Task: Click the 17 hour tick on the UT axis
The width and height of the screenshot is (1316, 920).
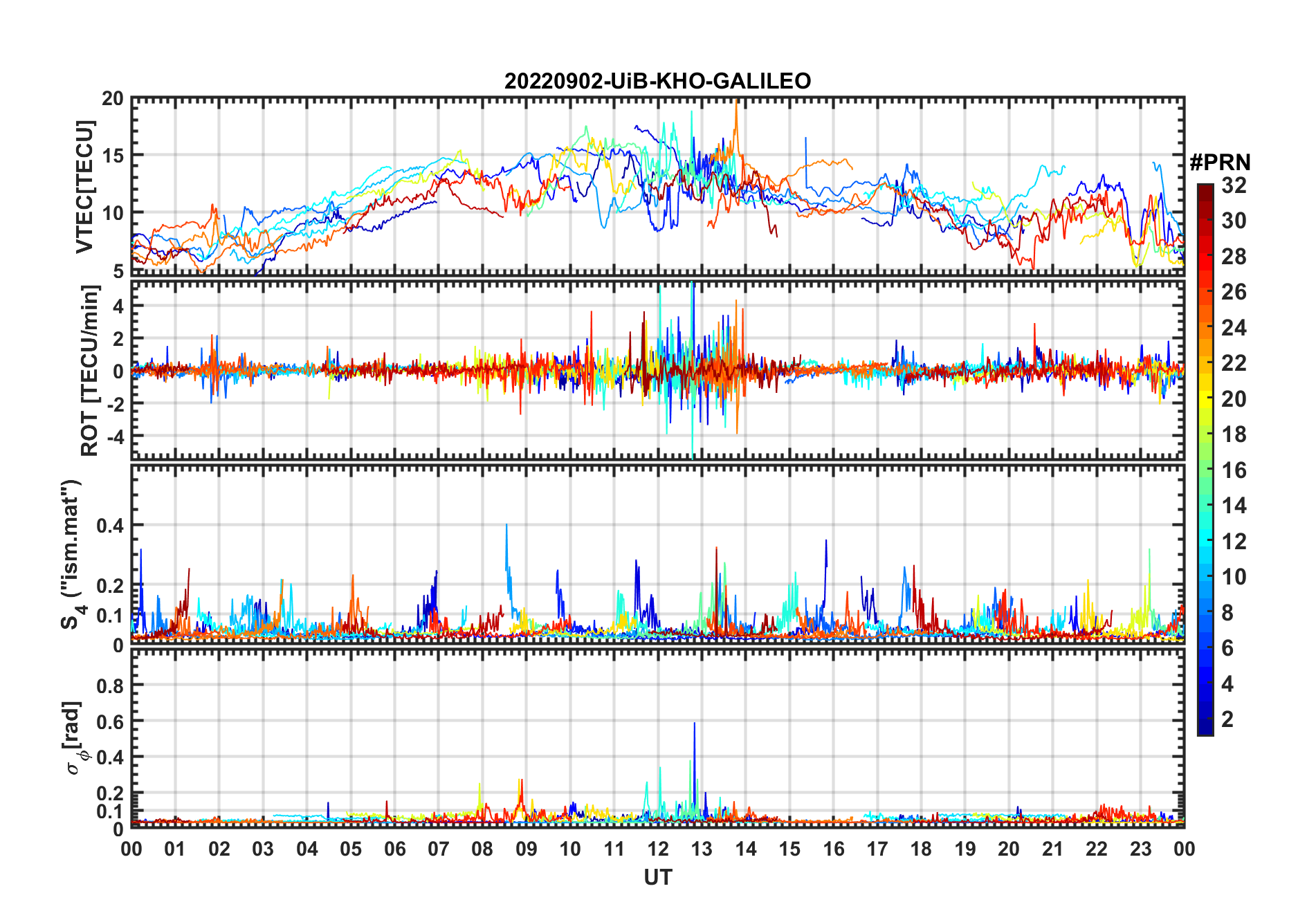Action: point(877,849)
